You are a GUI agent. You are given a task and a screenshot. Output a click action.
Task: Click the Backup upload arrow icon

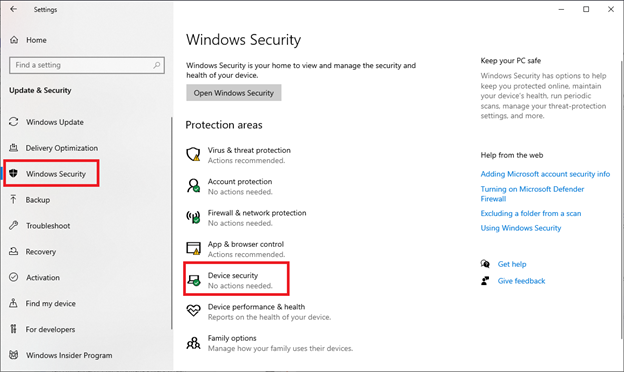coord(14,199)
